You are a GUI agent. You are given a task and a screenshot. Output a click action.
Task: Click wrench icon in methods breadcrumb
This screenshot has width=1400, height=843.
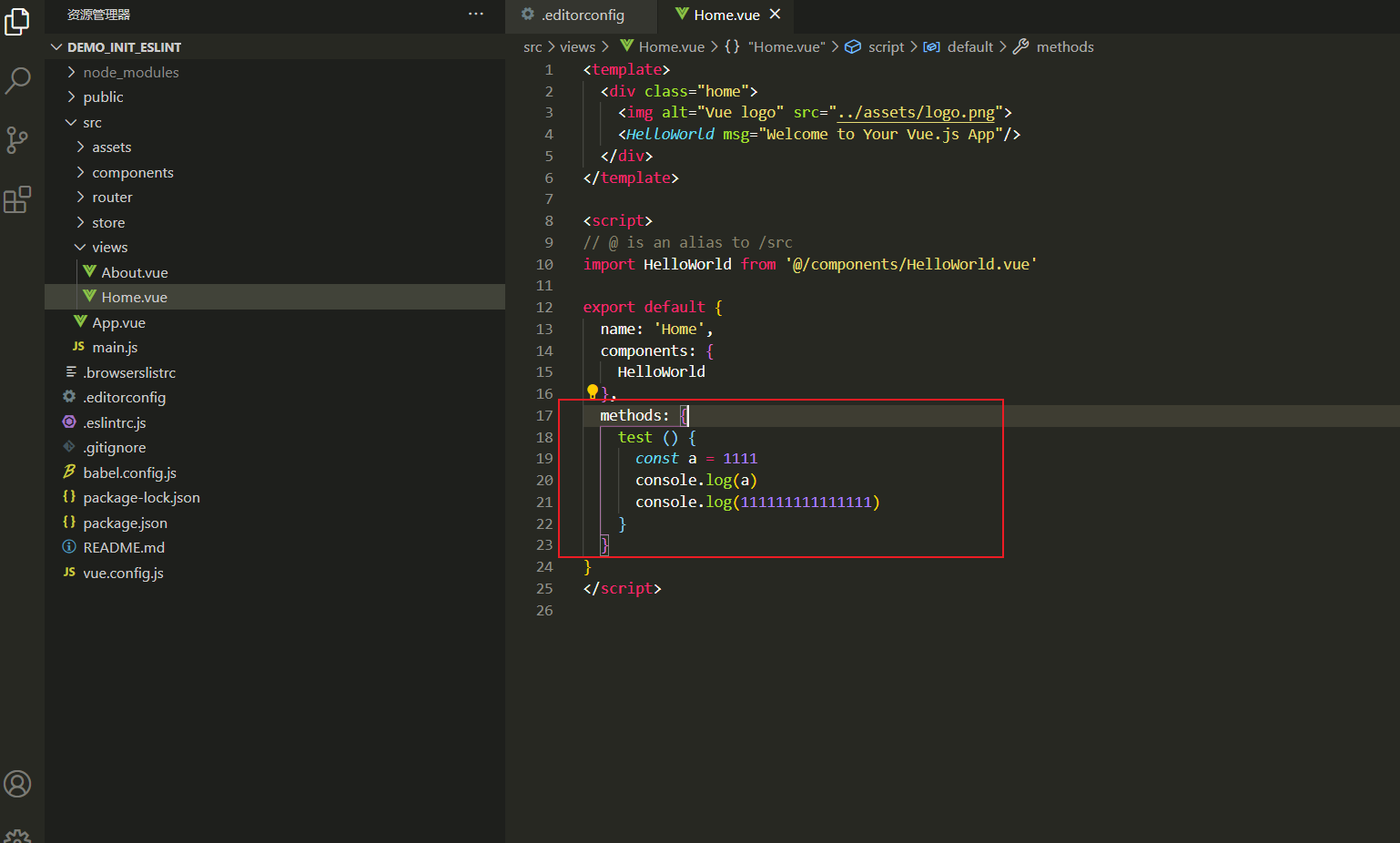click(x=1021, y=46)
